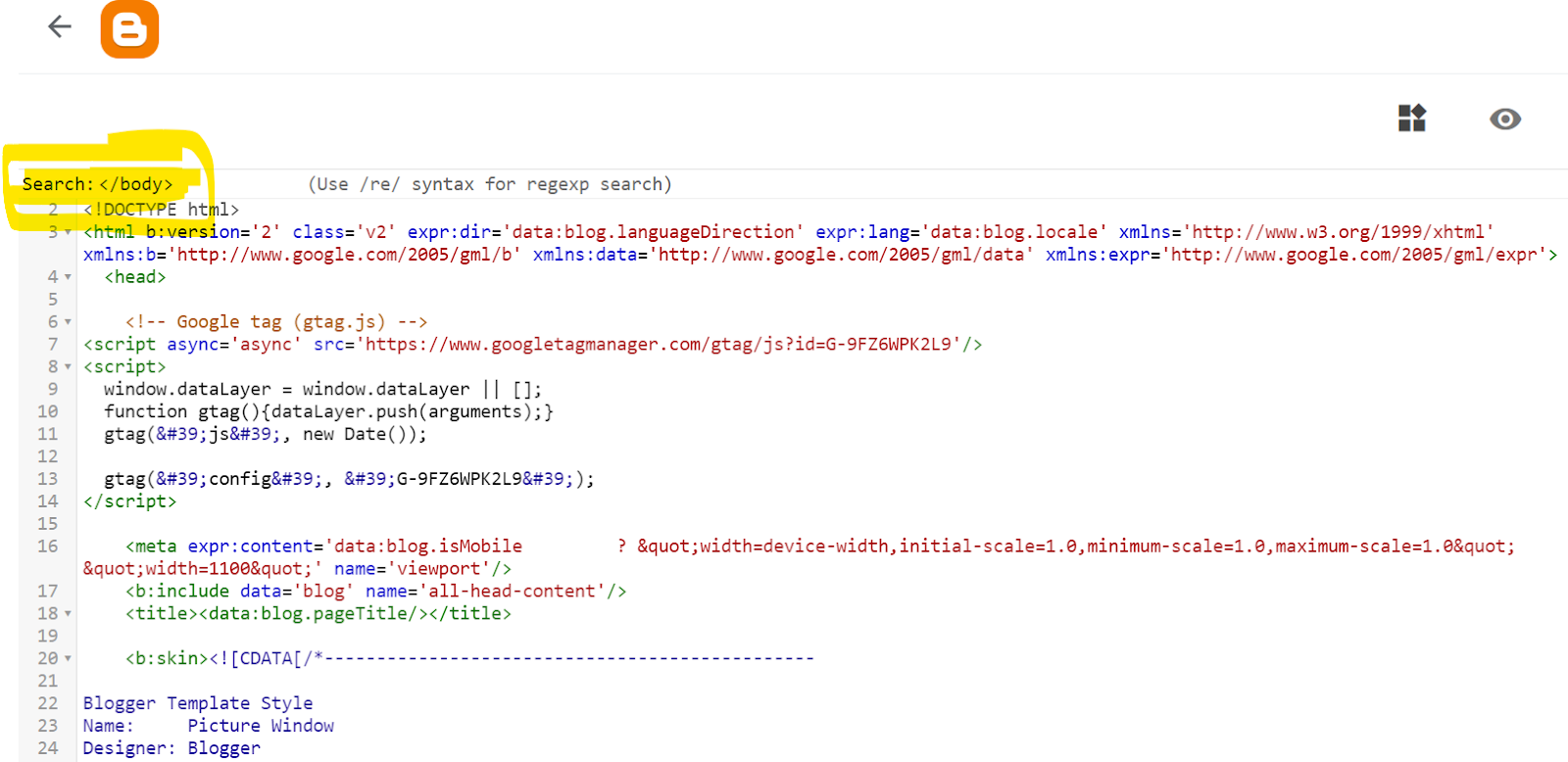1568x762 pixels.
Task: Collapse the b:skin fold on line 20
Action: point(68,659)
